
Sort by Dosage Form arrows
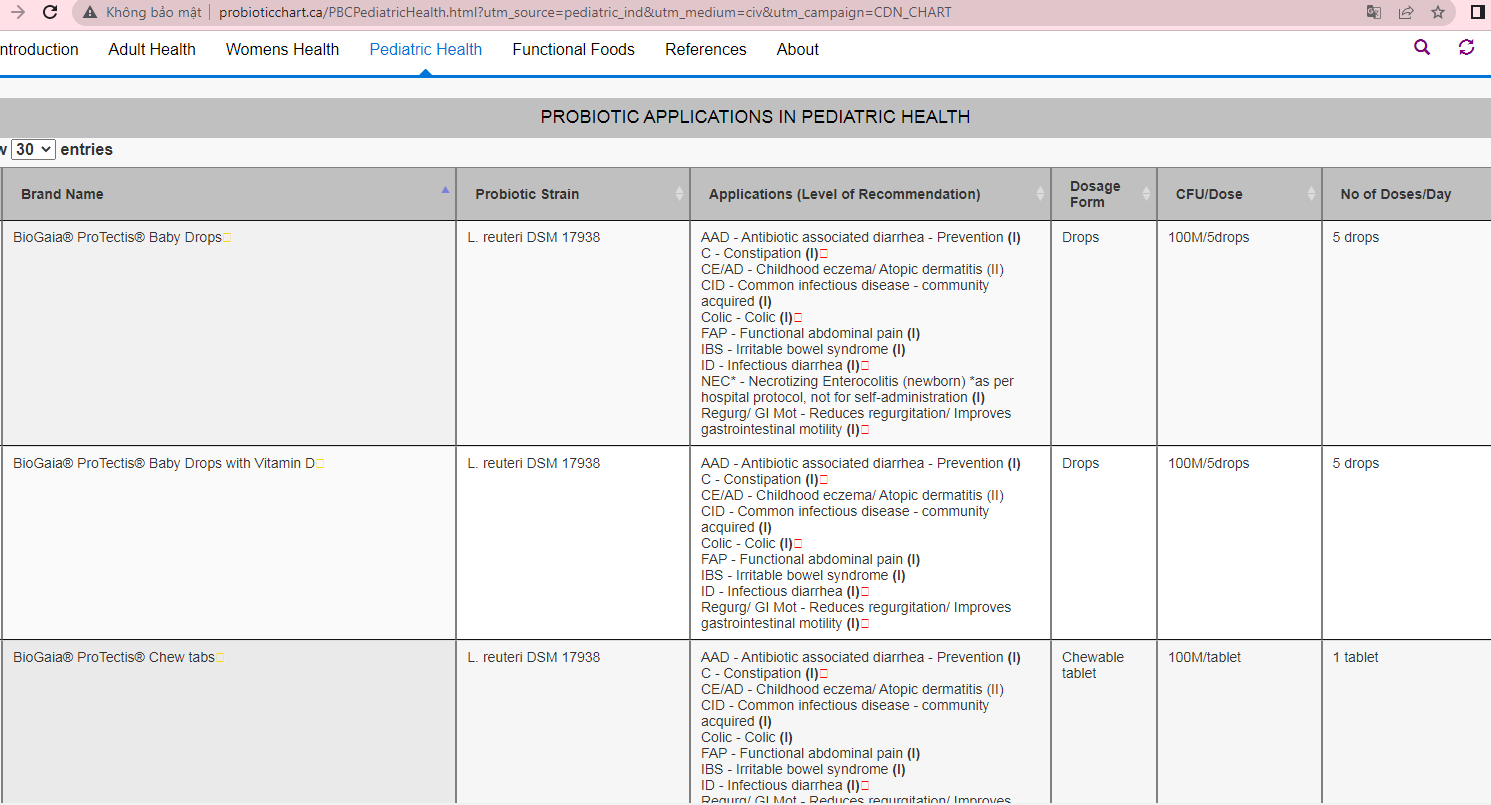click(1147, 194)
